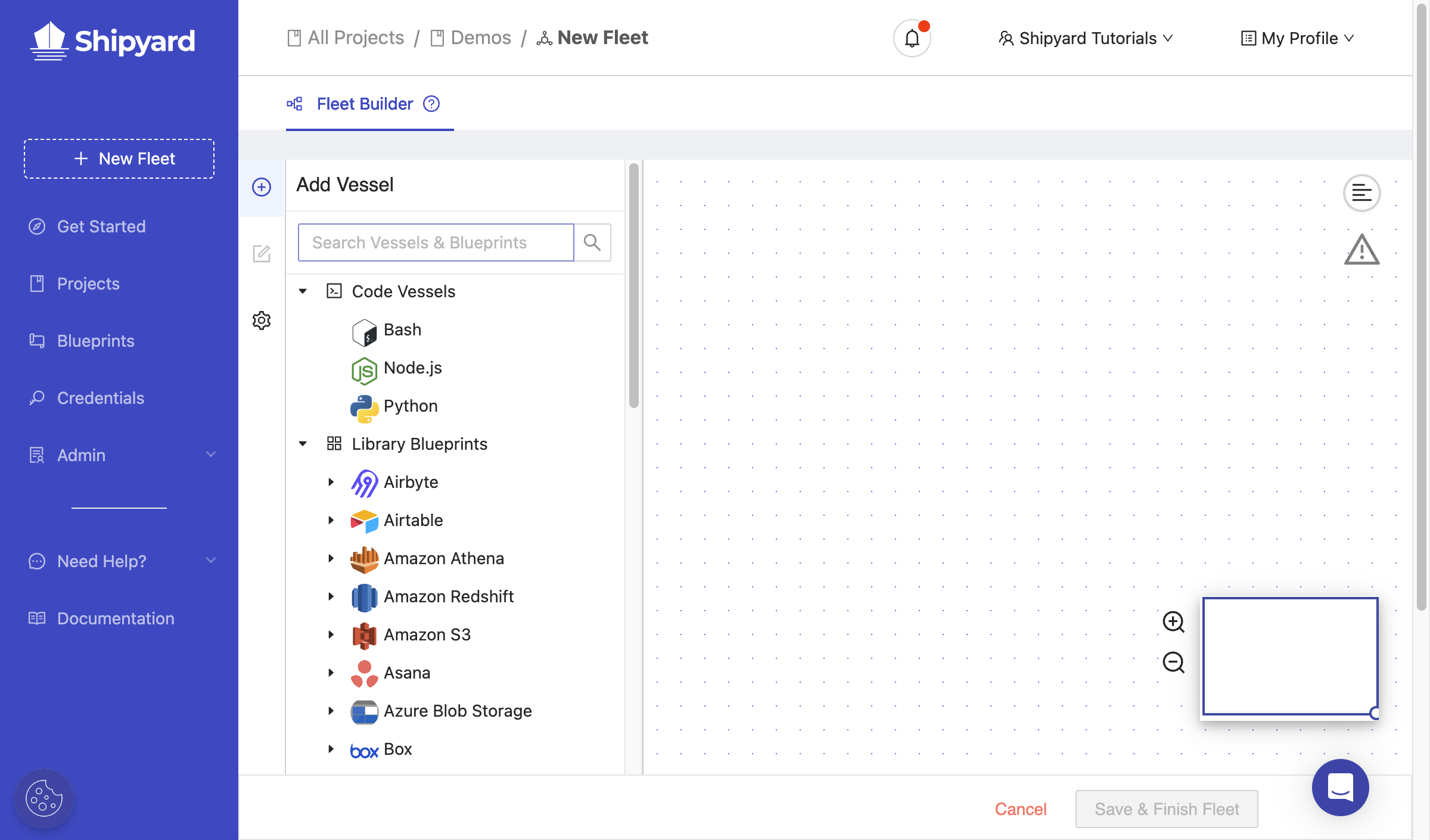Expand the Airbyte blueprints

coord(331,482)
